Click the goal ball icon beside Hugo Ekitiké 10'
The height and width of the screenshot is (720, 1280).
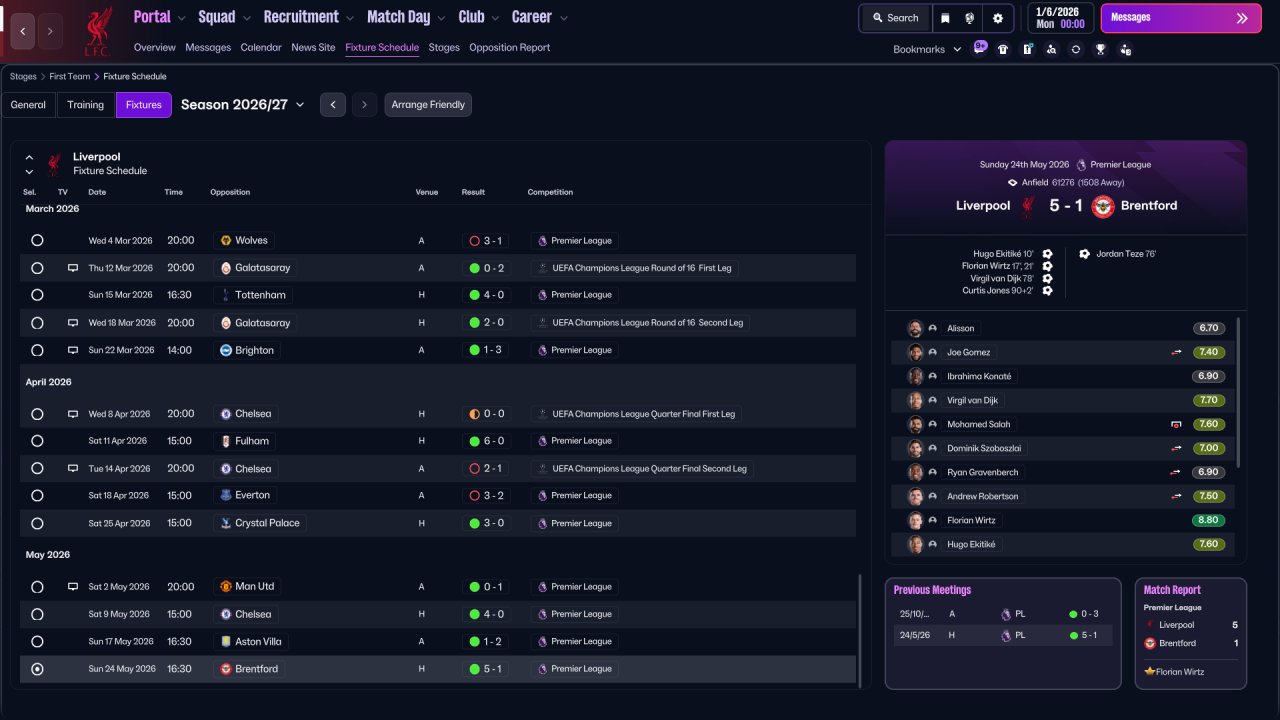1047,254
